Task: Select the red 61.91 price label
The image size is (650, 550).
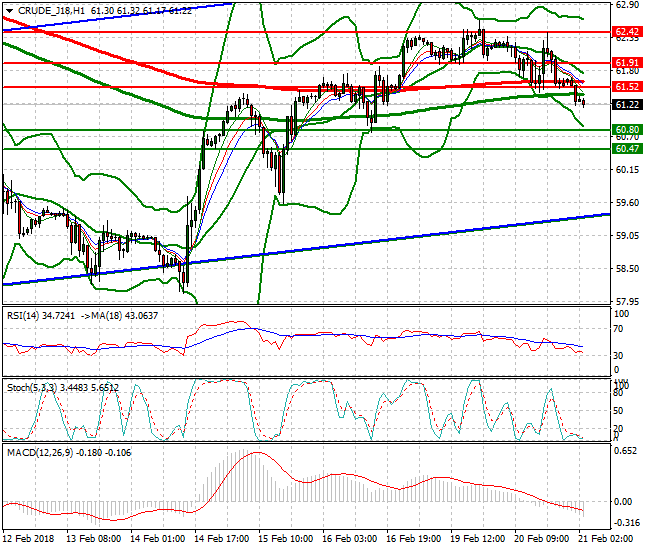Action: 627,63
